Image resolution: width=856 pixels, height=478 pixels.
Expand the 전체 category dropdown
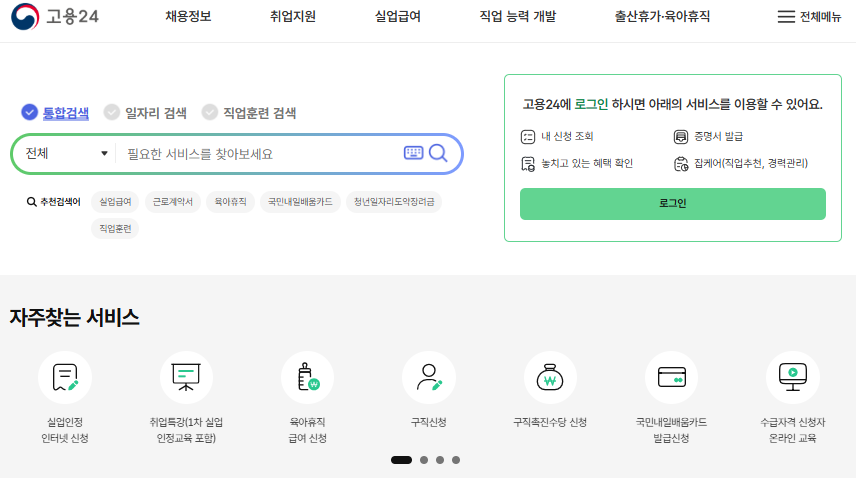[66, 154]
